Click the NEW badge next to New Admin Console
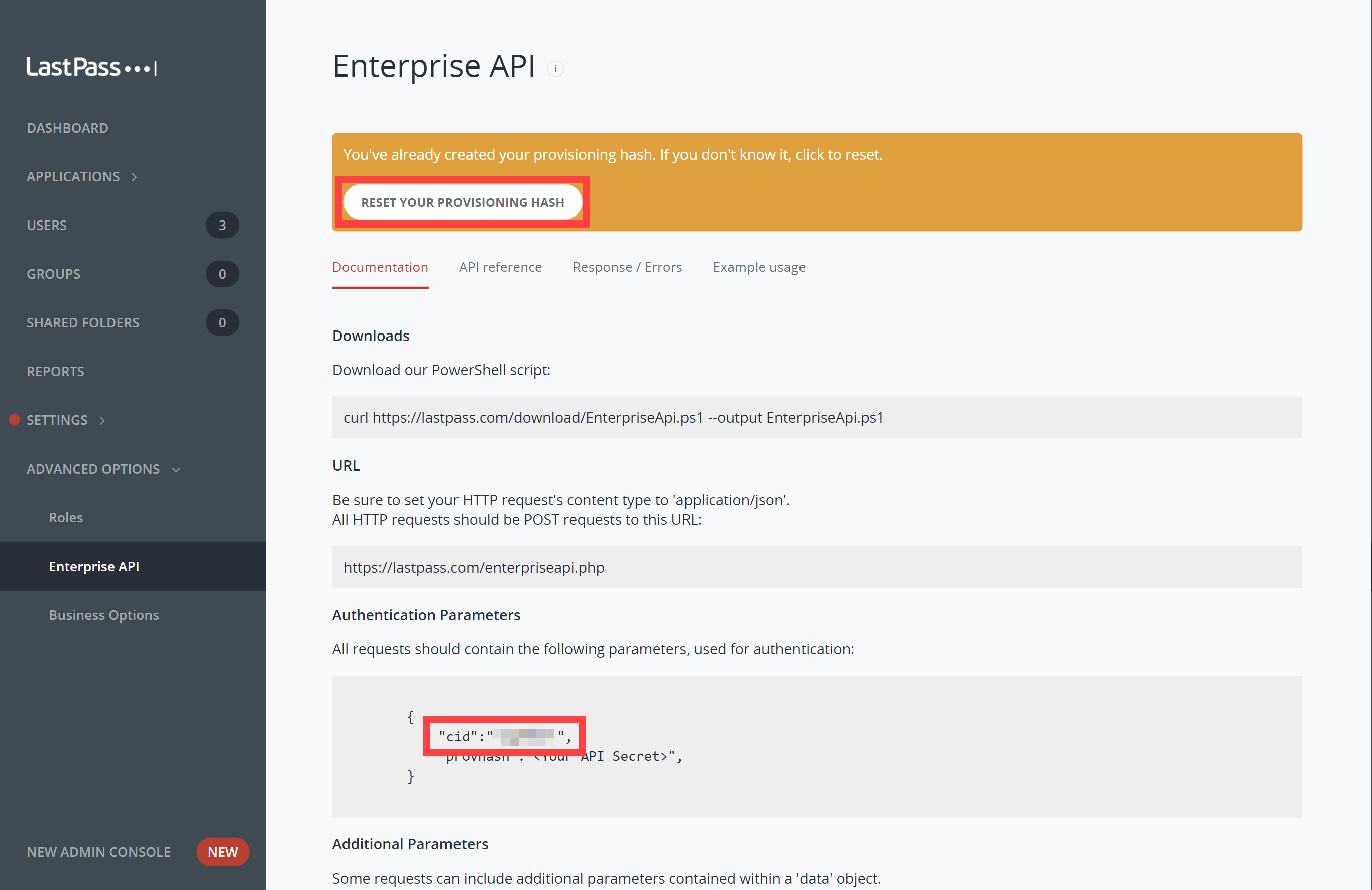The height and width of the screenshot is (890, 1372). pyautogui.click(x=222, y=851)
